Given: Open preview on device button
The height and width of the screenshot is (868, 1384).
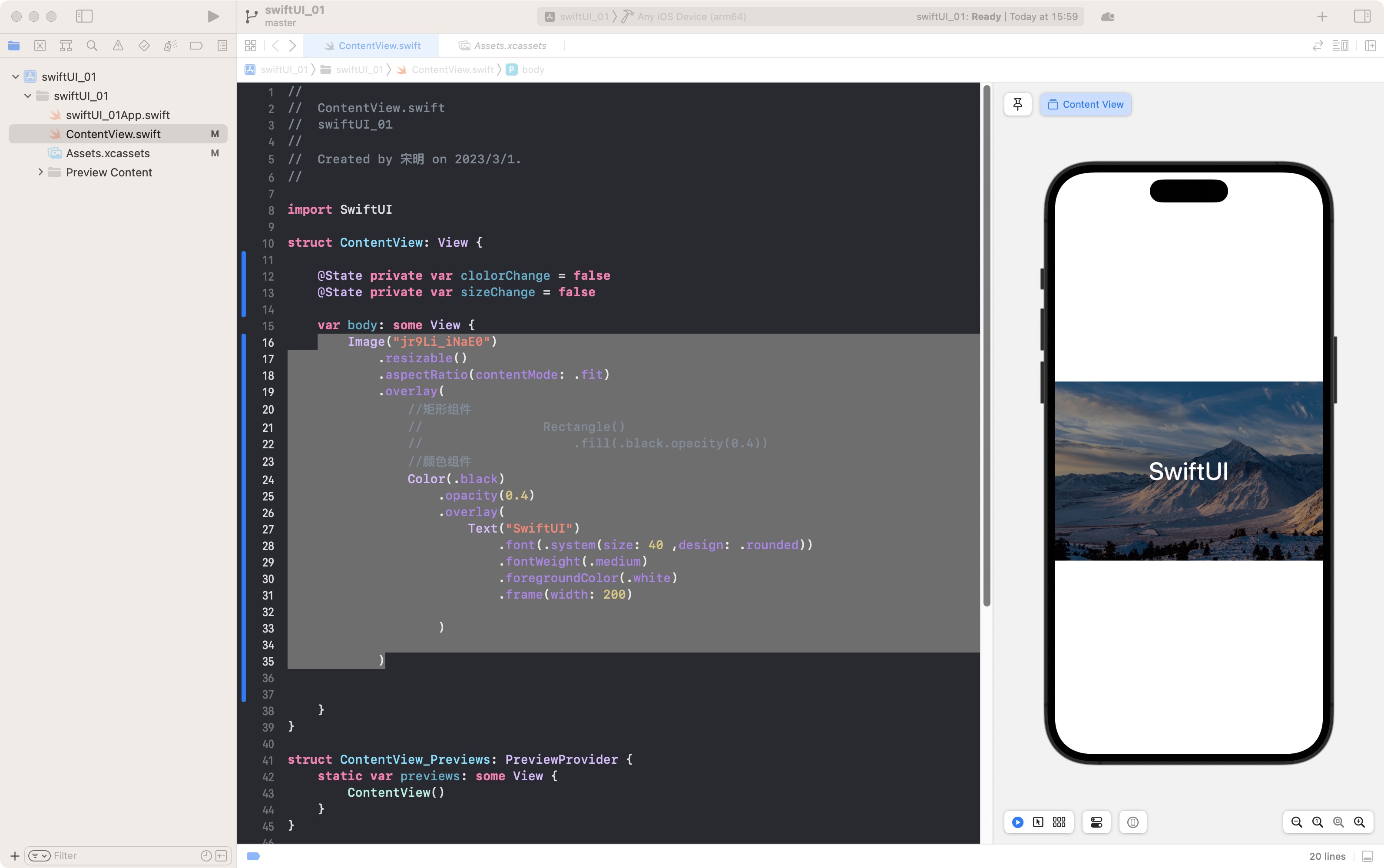Looking at the screenshot, I should click(x=1132, y=822).
